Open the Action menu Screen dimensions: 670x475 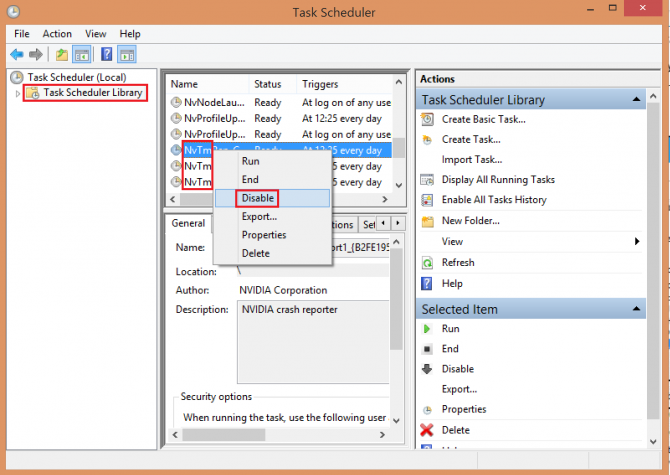click(x=57, y=34)
